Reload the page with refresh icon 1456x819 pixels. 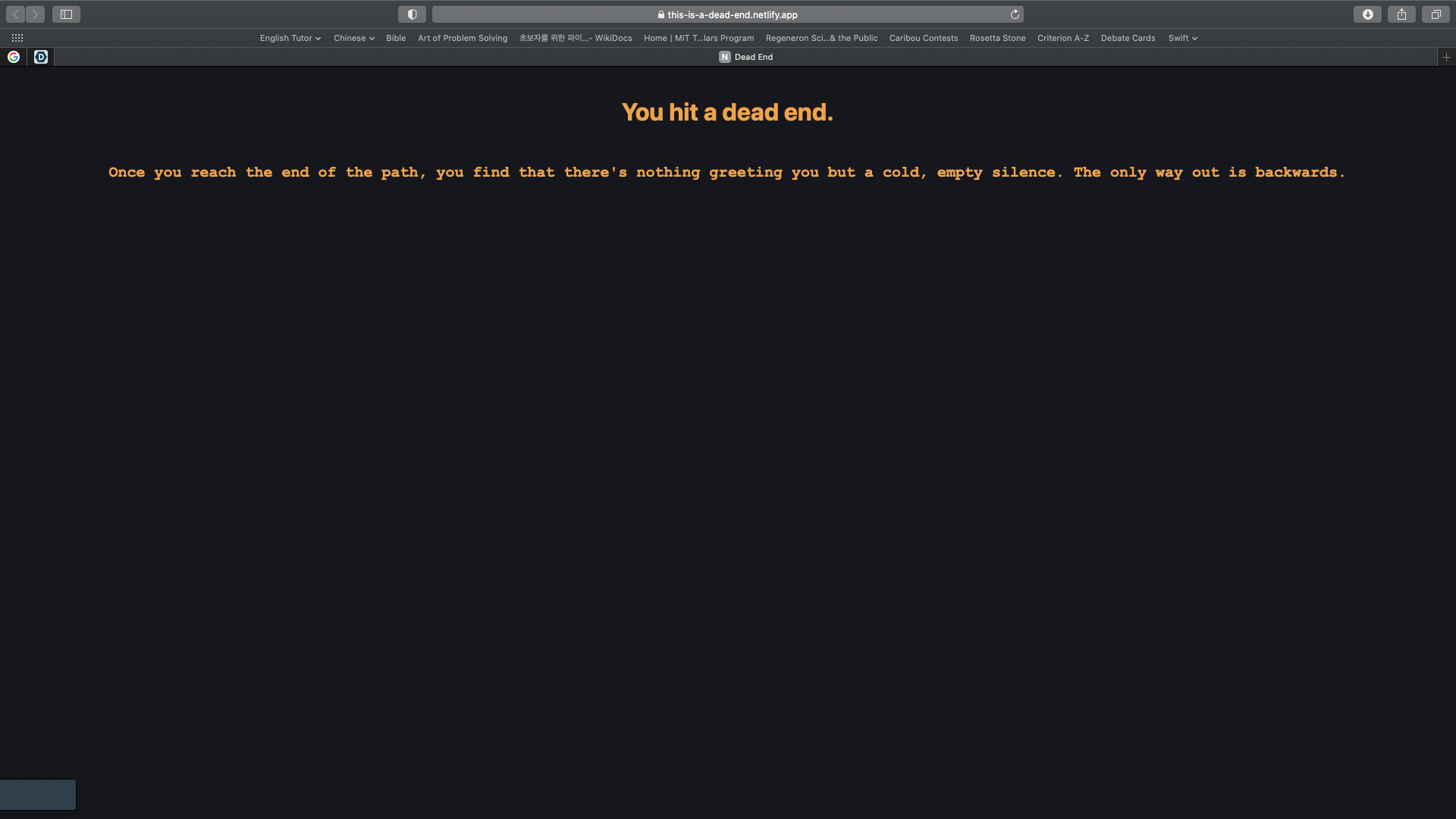1015,14
